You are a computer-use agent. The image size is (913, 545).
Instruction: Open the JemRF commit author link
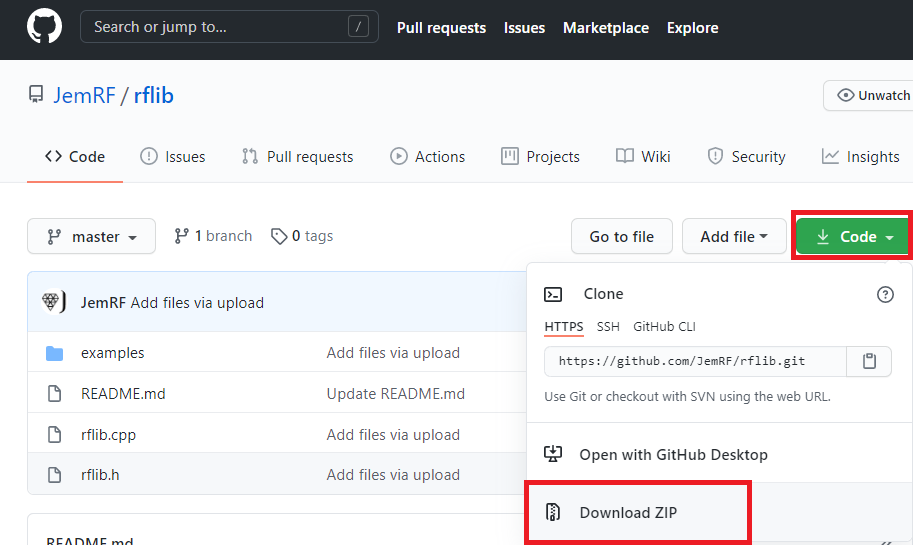tap(103, 303)
